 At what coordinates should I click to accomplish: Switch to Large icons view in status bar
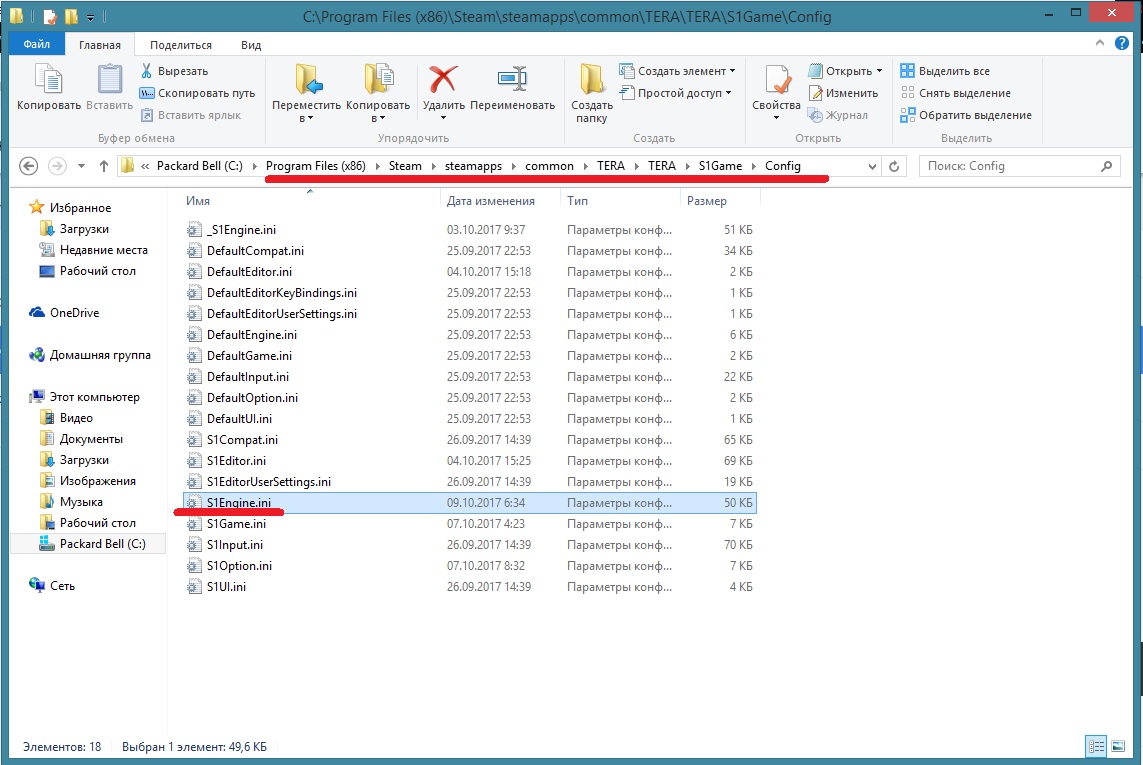tap(1117, 746)
